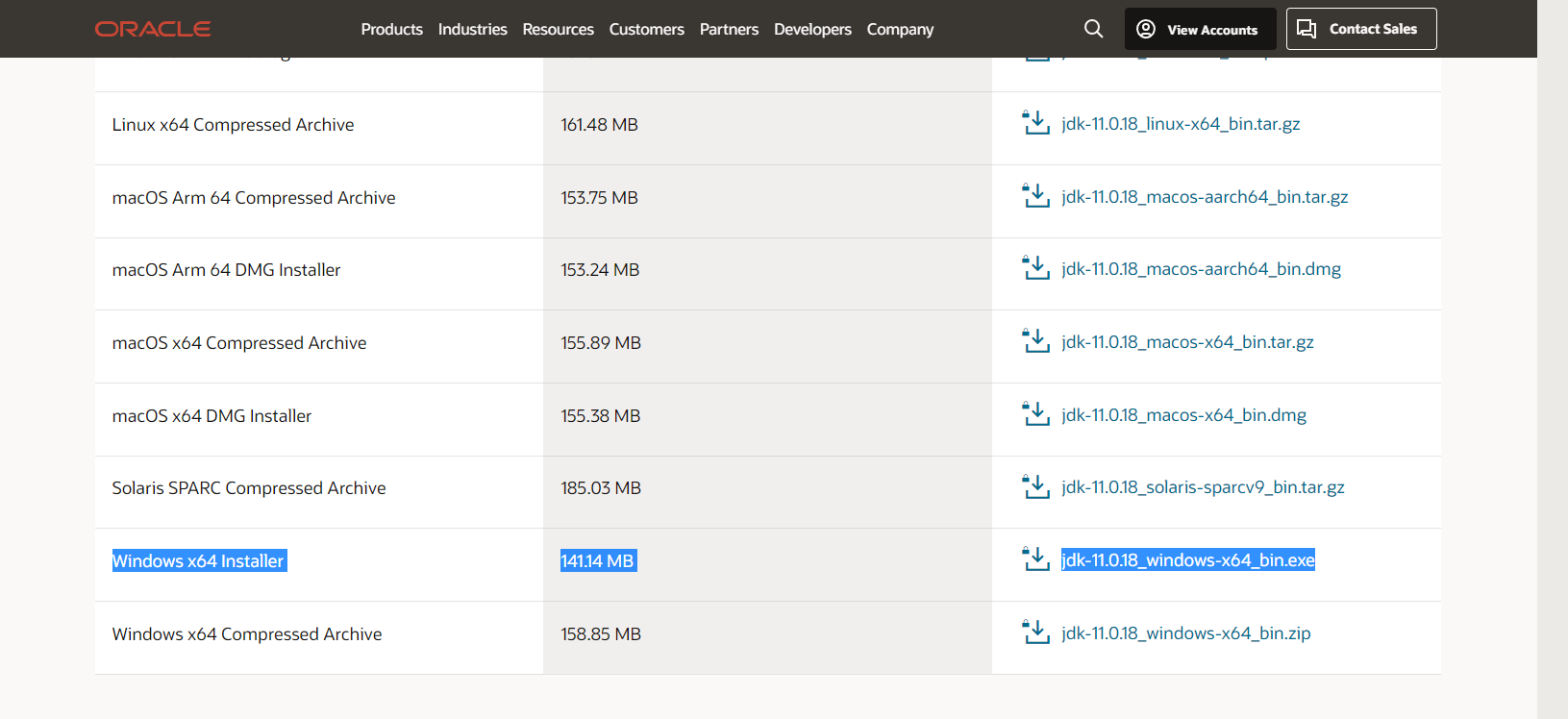Download jdk-11.0.18_windows-x64_bin.exe
The height and width of the screenshot is (719, 1568).
1187,560
